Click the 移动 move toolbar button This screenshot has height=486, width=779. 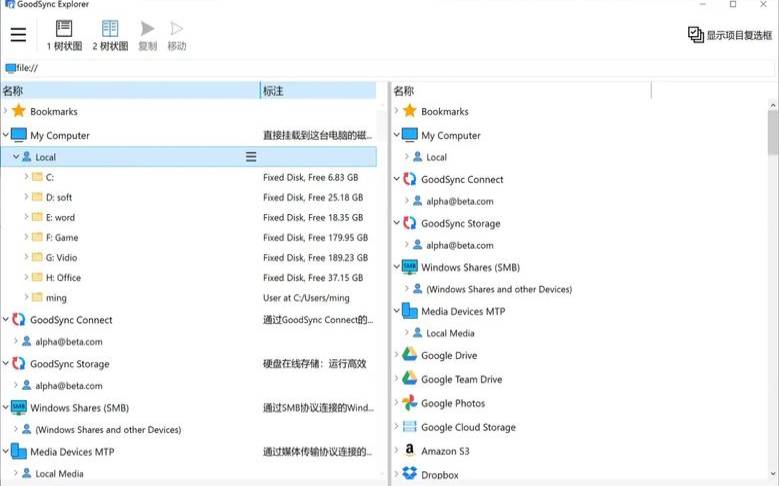[177, 36]
